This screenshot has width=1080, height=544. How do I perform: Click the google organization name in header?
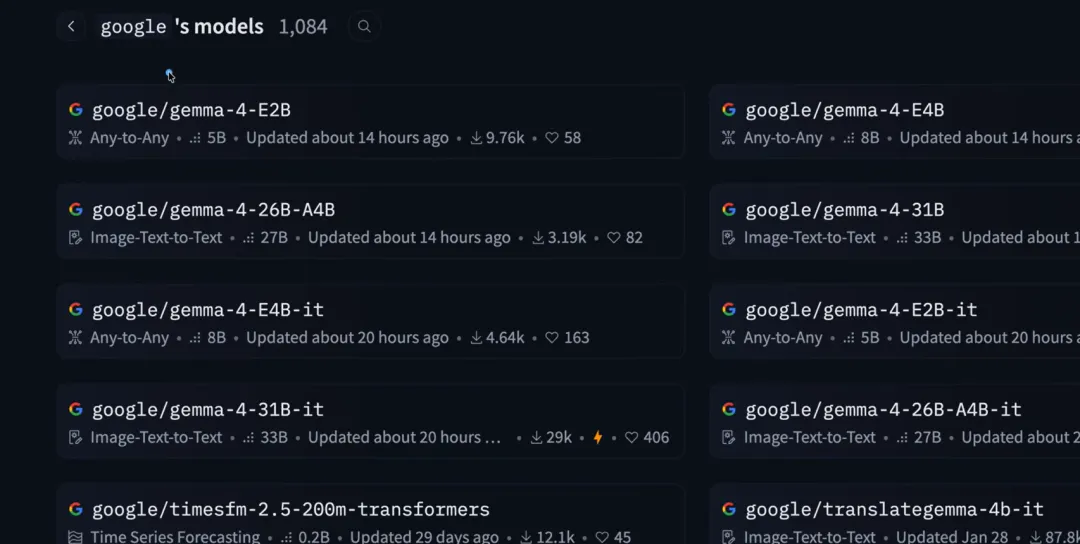[x=134, y=27]
